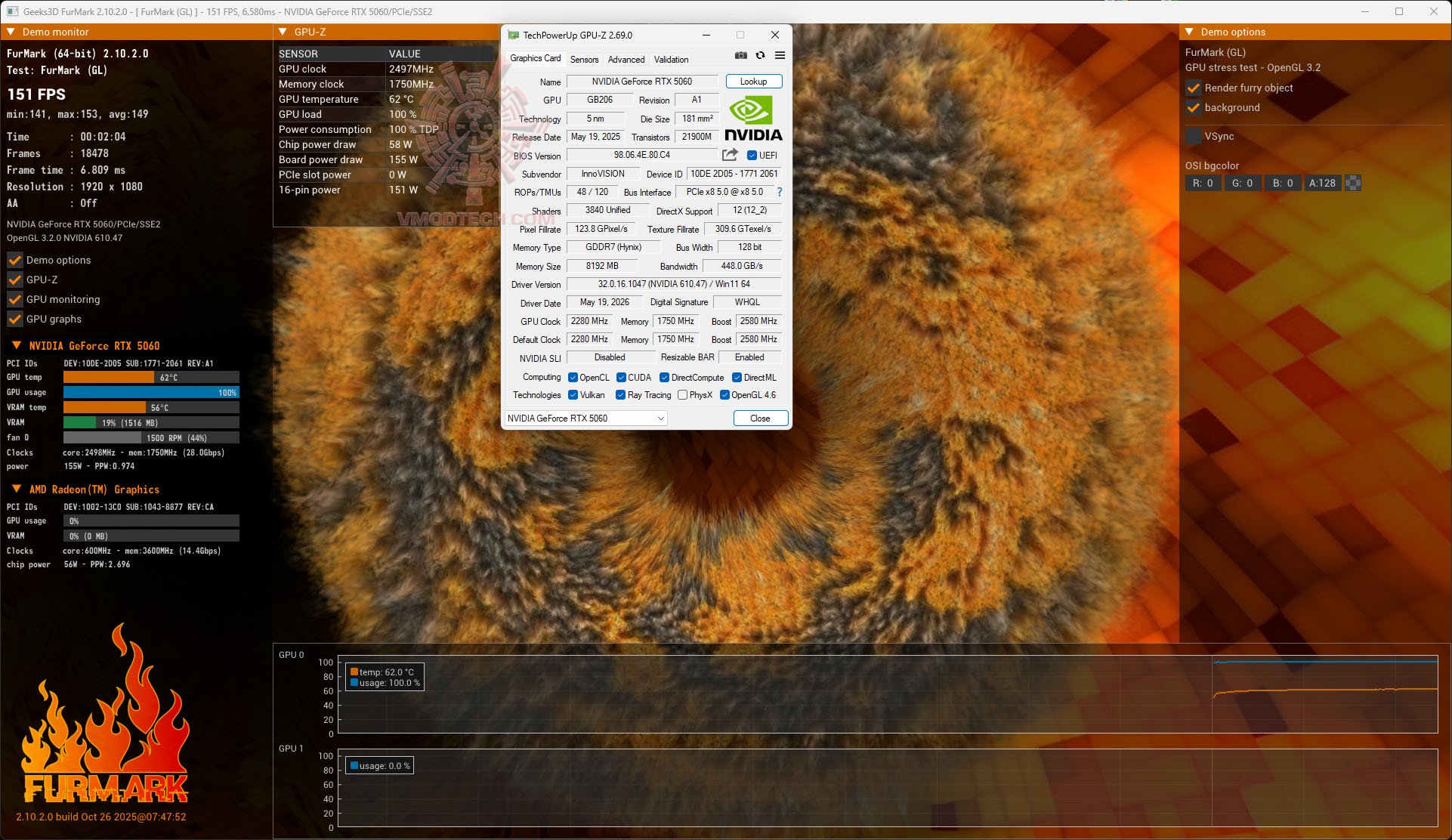This screenshot has height=840, width=1452.
Task: Click the Board power draw sensor row
Action: (385, 159)
